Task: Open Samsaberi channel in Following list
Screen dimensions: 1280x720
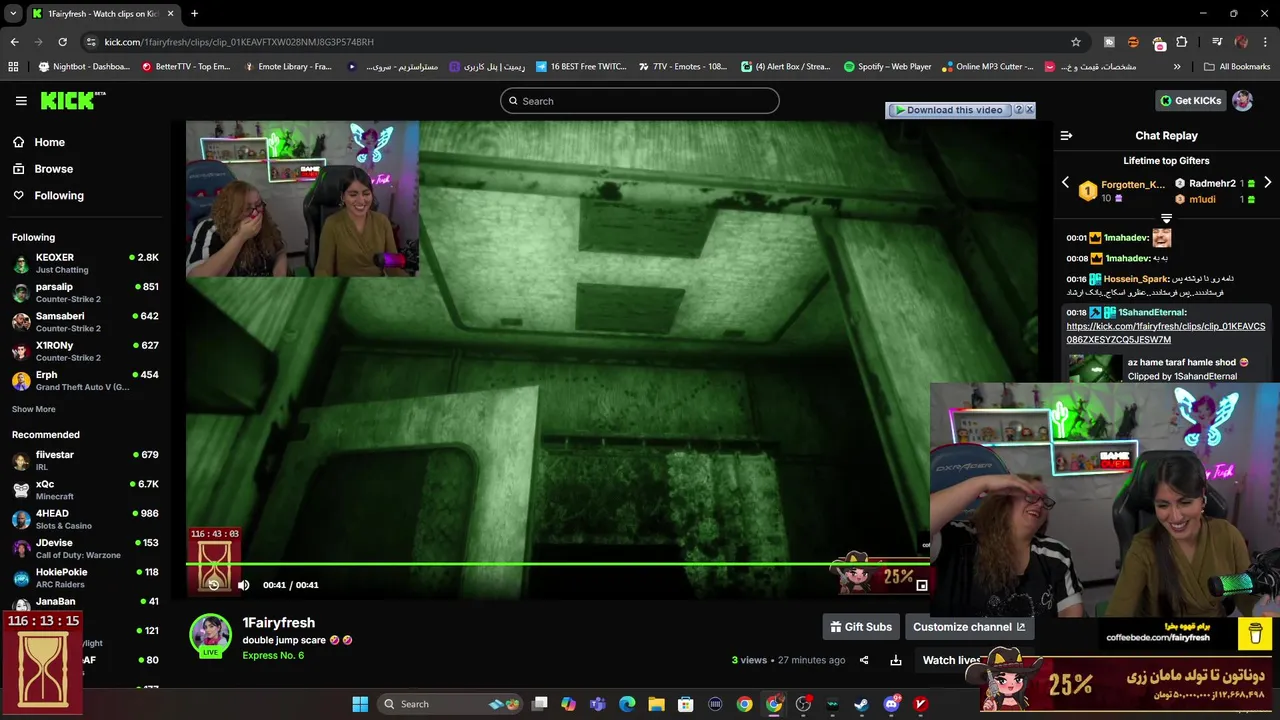Action: pos(85,321)
